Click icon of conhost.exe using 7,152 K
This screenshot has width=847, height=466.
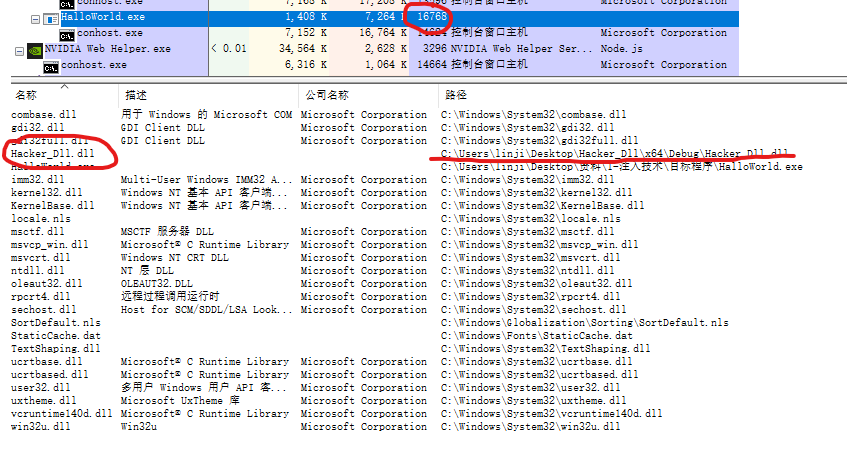[x=67, y=36]
